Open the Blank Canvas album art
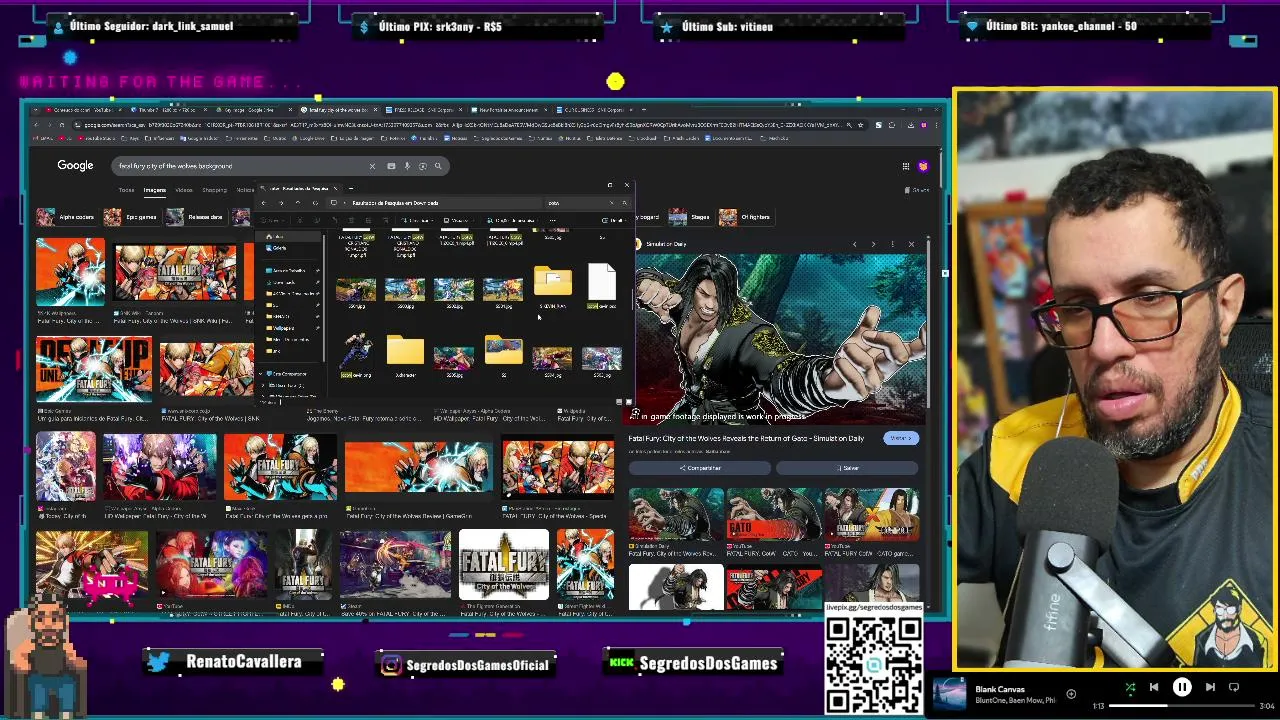Viewport: 1280px width, 720px height. 950,693
